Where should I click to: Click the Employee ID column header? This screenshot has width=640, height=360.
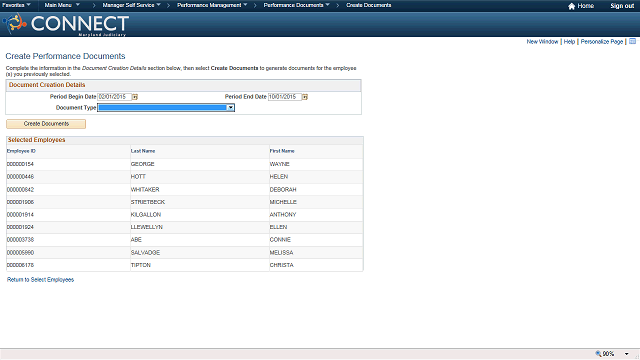pyautogui.click(x=21, y=151)
